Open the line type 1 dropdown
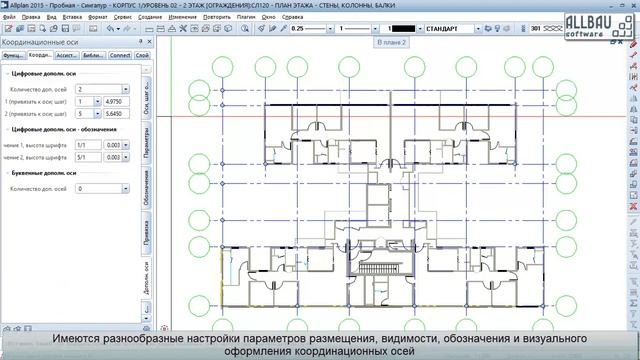640x360 pixels. [375, 29]
